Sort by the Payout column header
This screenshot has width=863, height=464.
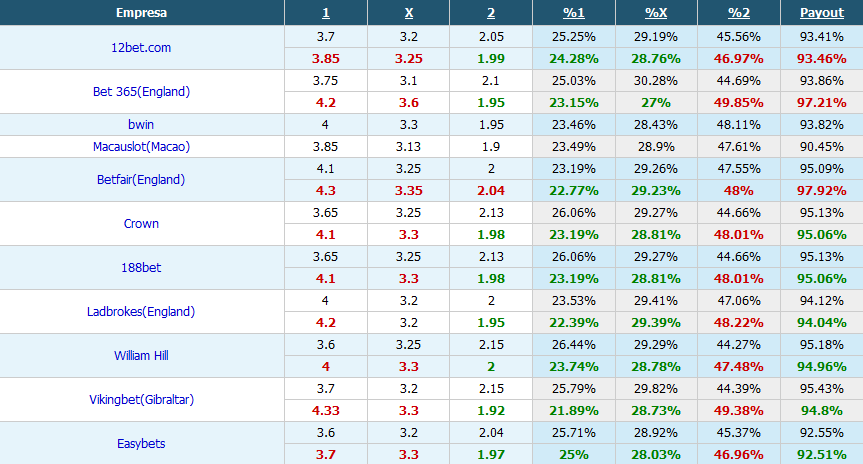click(x=822, y=13)
